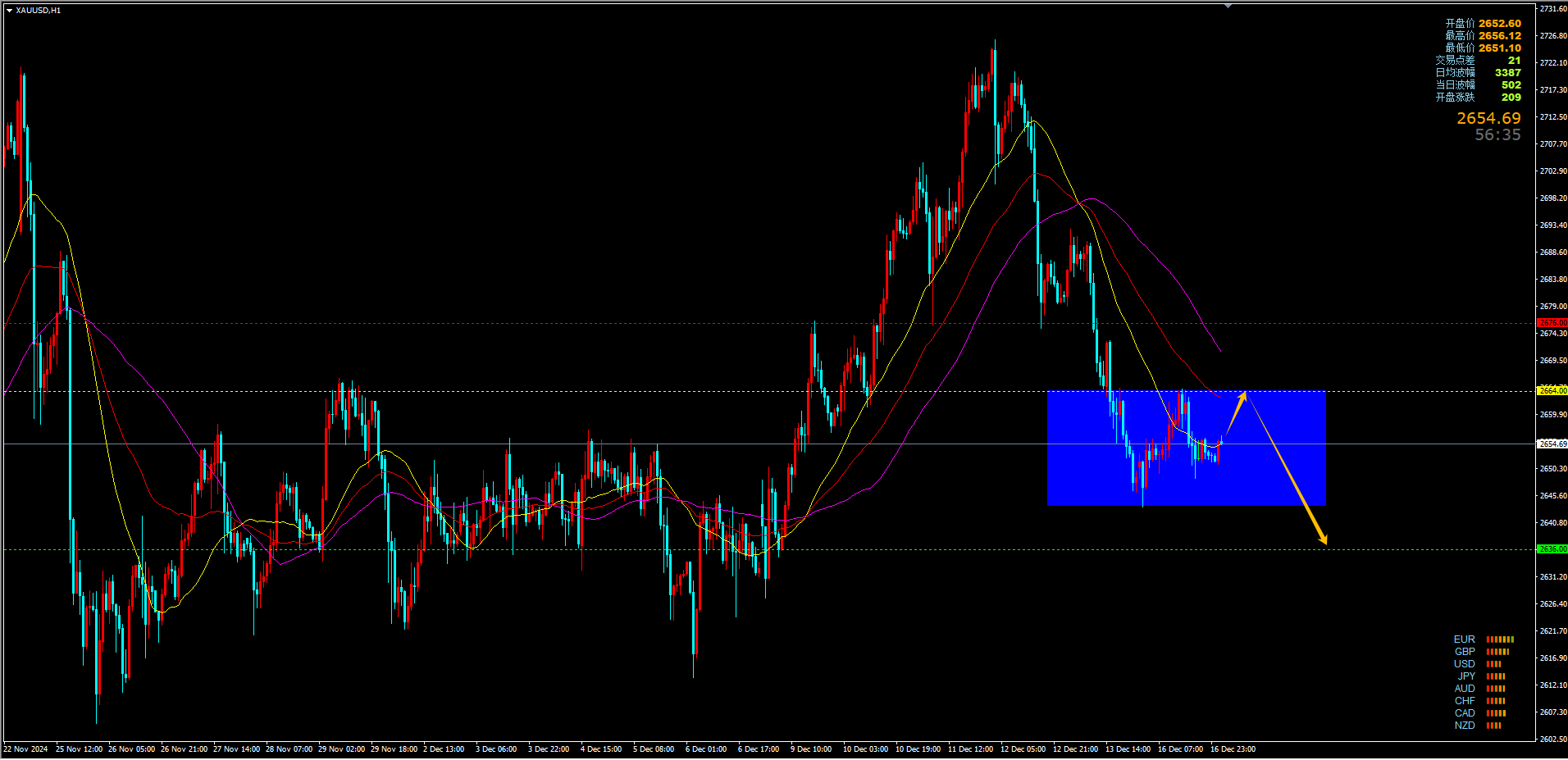This screenshot has width=1568, height=760.
Task: Click the 交易点差 21 spread line
Action: (x=1478, y=61)
